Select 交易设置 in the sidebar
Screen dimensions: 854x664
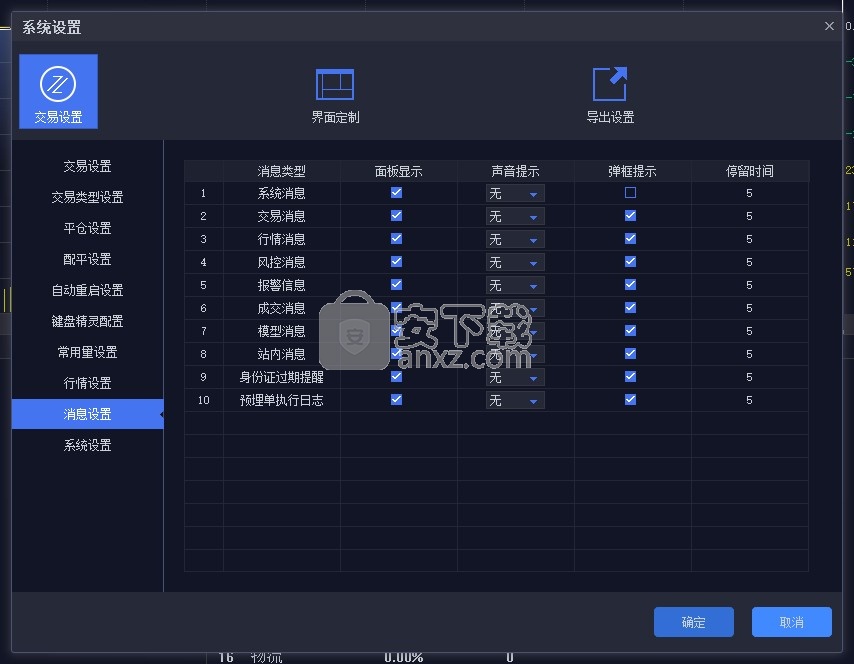point(87,166)
